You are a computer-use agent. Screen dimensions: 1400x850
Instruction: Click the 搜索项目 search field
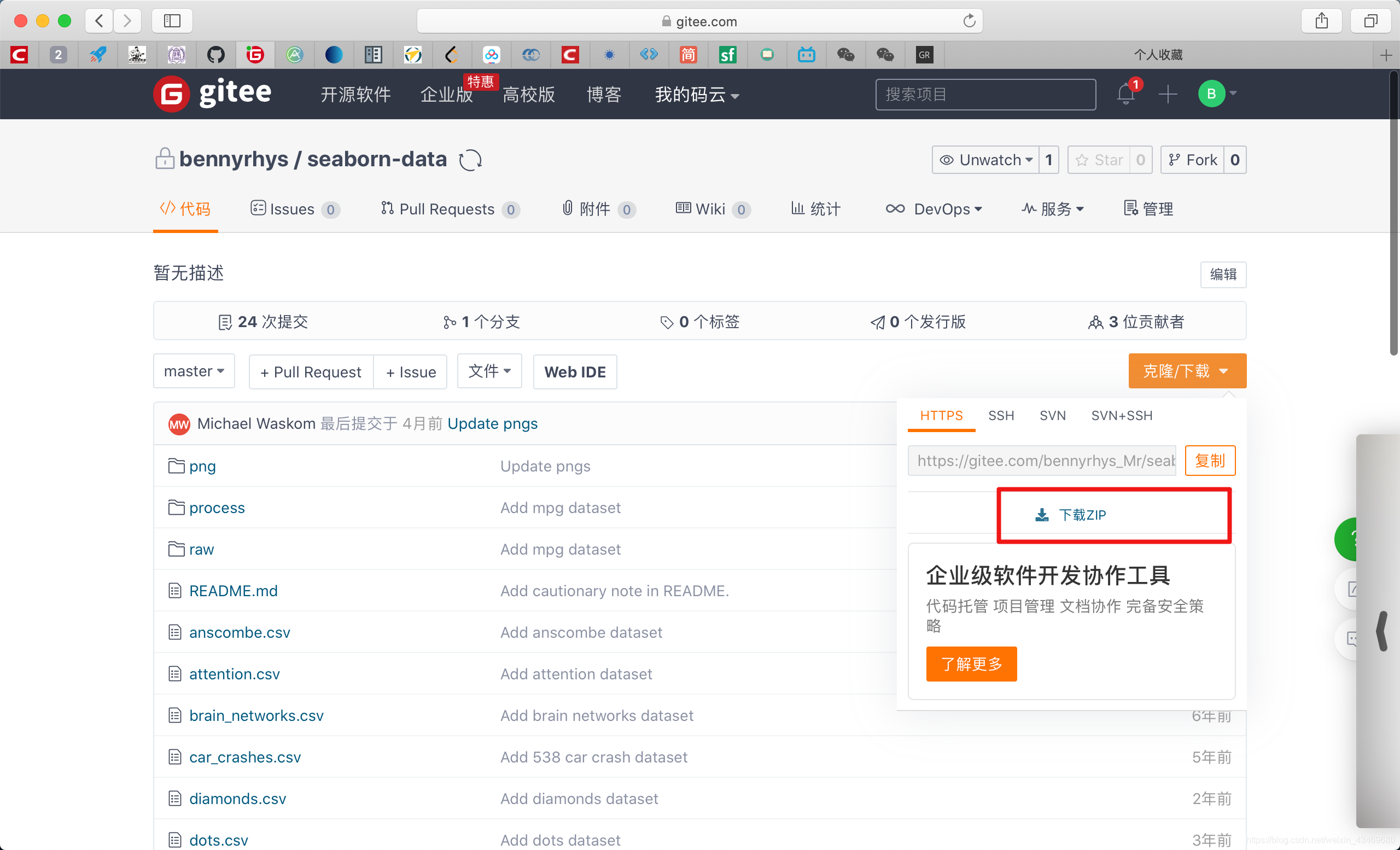[x=985, y=94]
